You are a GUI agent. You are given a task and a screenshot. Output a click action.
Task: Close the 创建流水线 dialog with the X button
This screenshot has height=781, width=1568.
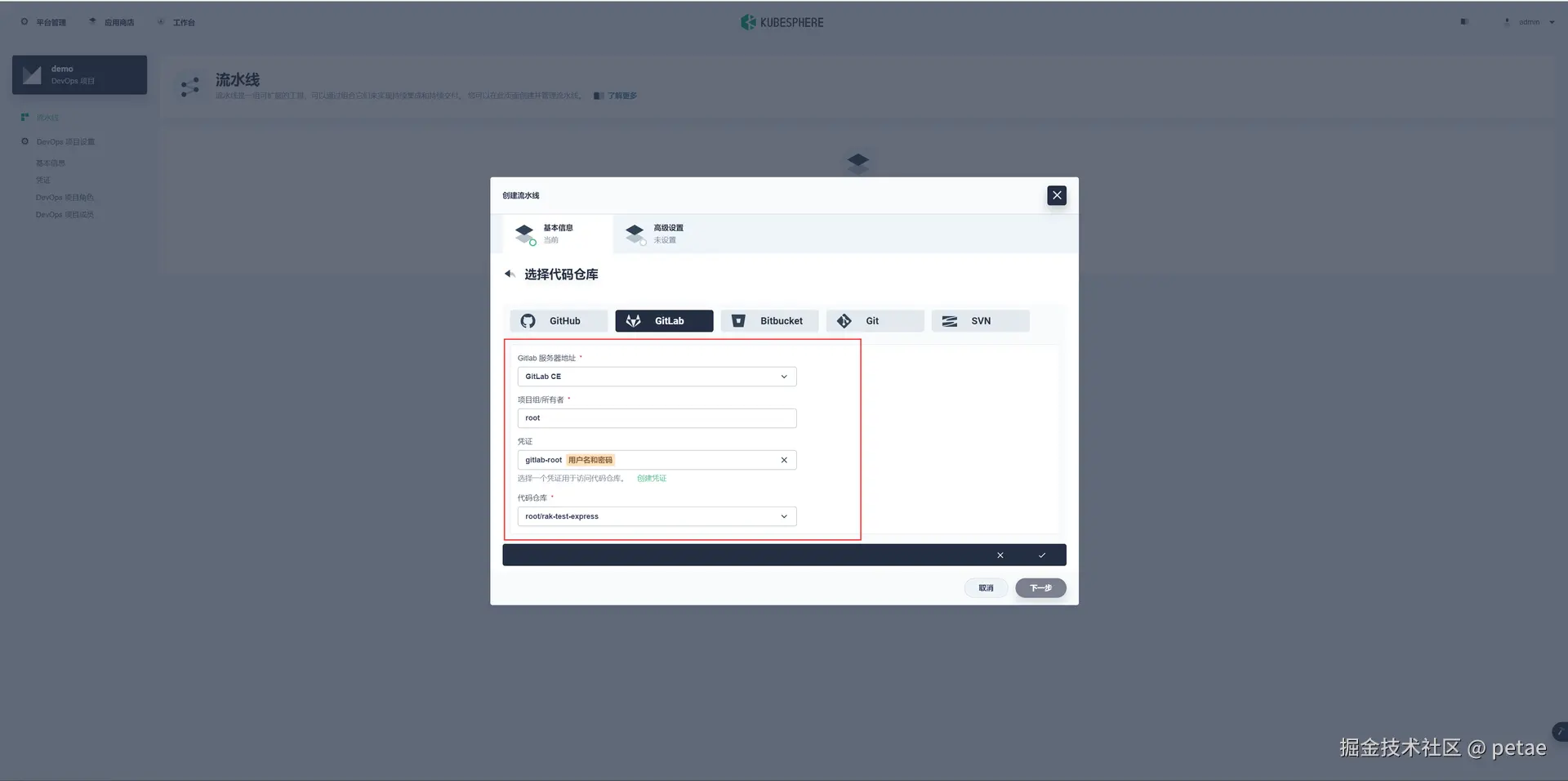[1057, 195]
